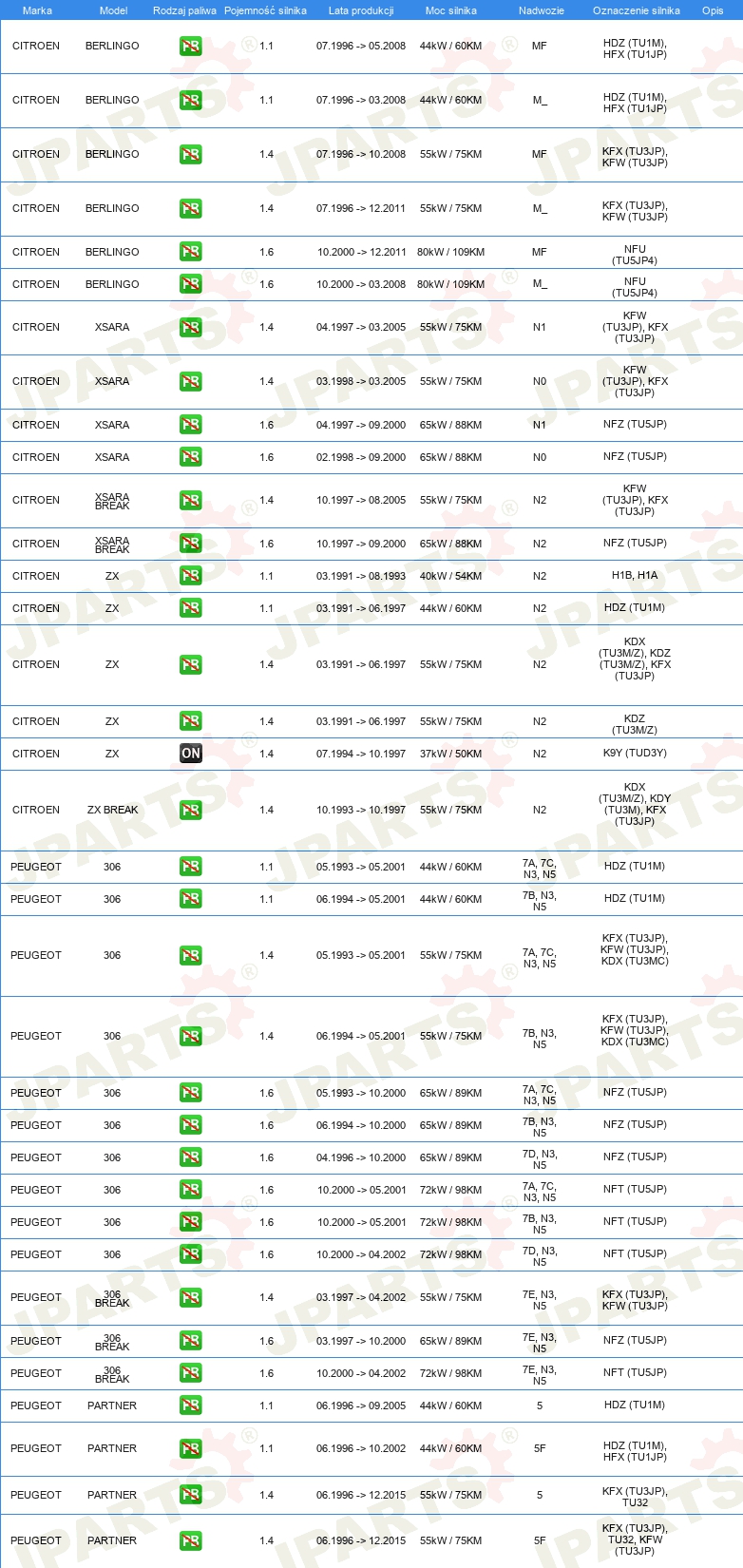Select date range 10.1997 -> 08.2005
Image resolution: width=743 pixels, height=1568 pixels.
coord(361,500)
